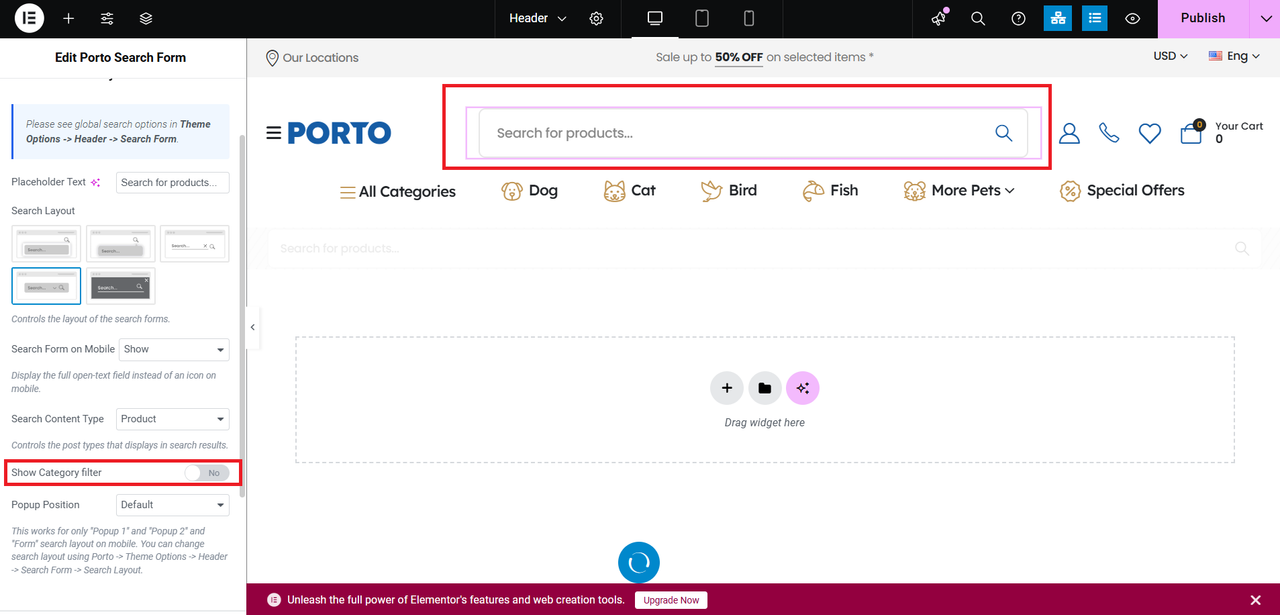Expand the Publish options arrow
The width and height of the screenshot is (1280, 615).
(1264, 18)
